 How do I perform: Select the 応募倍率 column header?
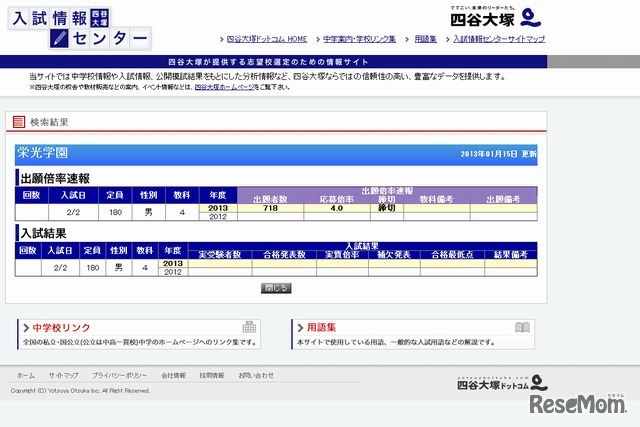337,199
